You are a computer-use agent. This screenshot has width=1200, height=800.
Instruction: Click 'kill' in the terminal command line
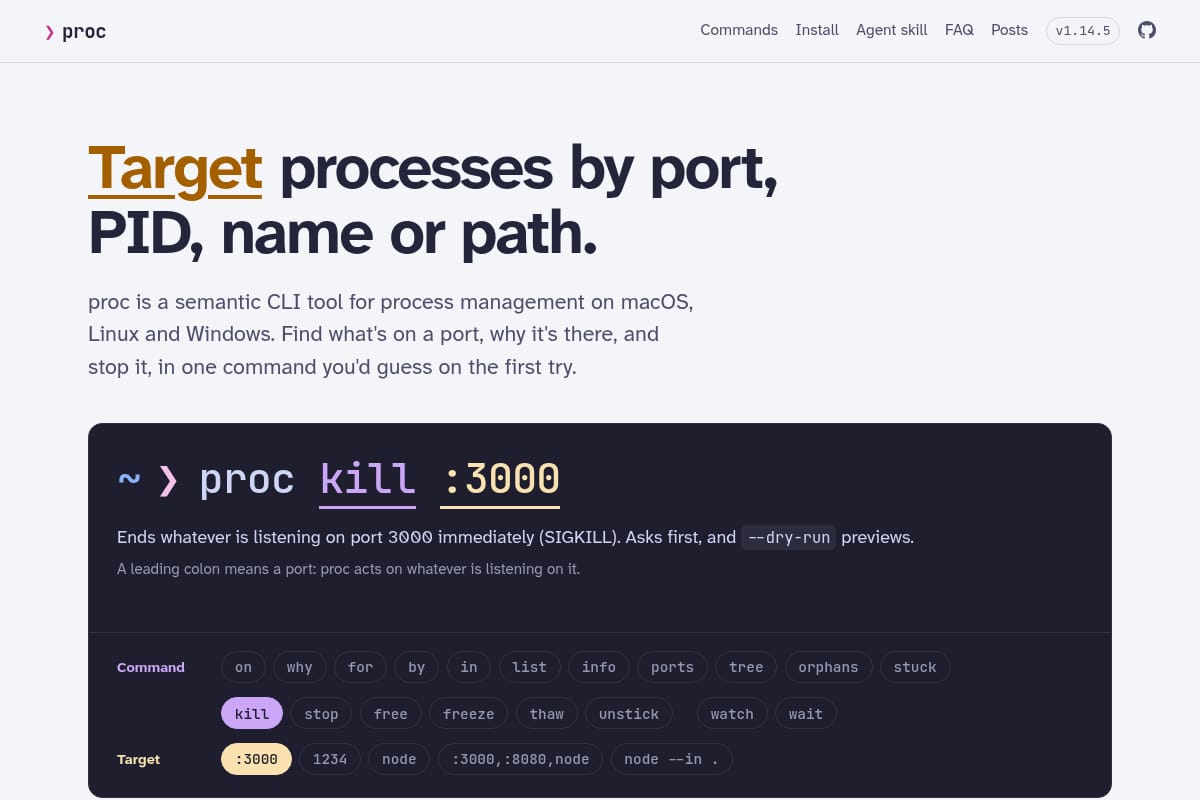(367, 479)
